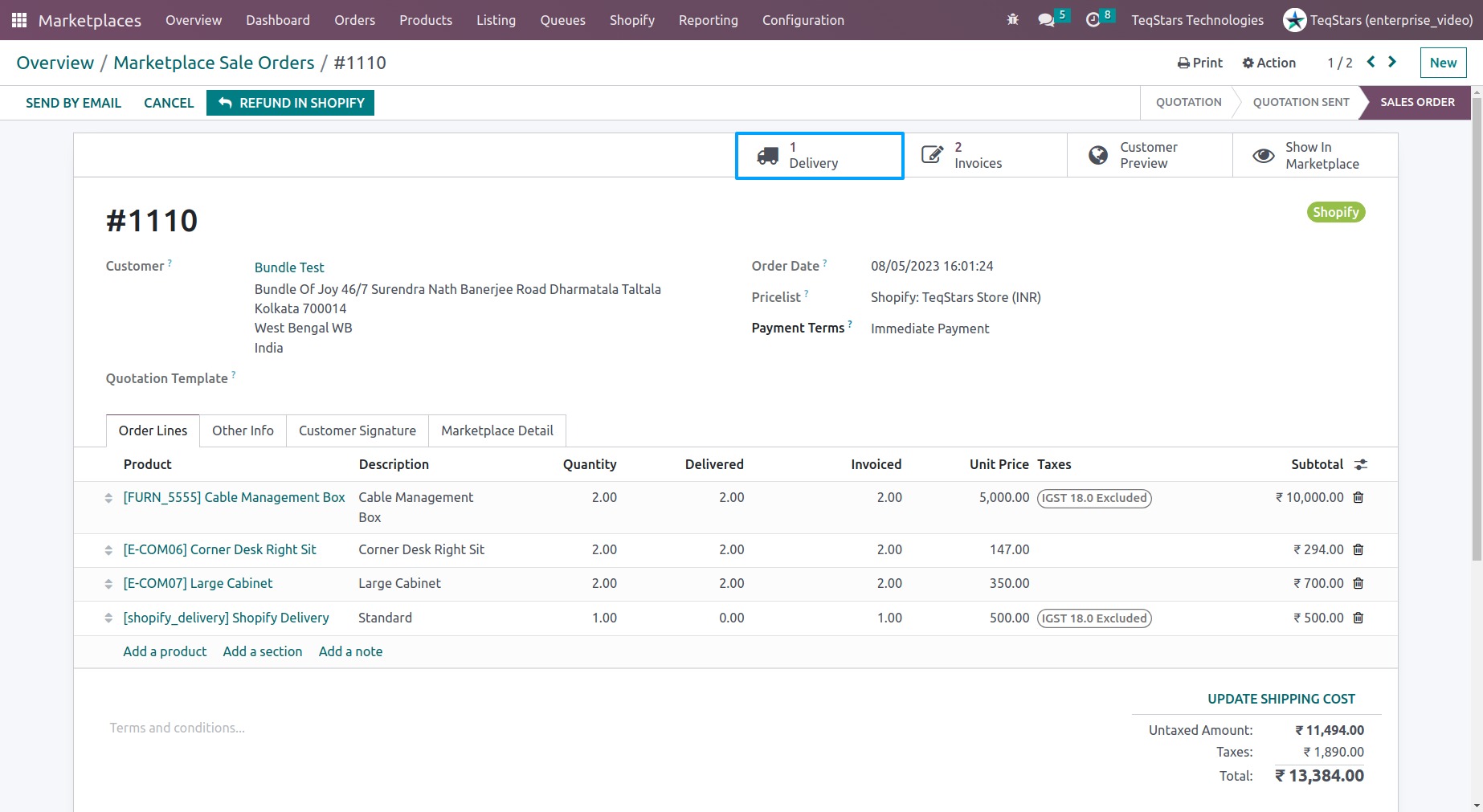Open FURN_5555 Cable Management Box product

[234, 497]
